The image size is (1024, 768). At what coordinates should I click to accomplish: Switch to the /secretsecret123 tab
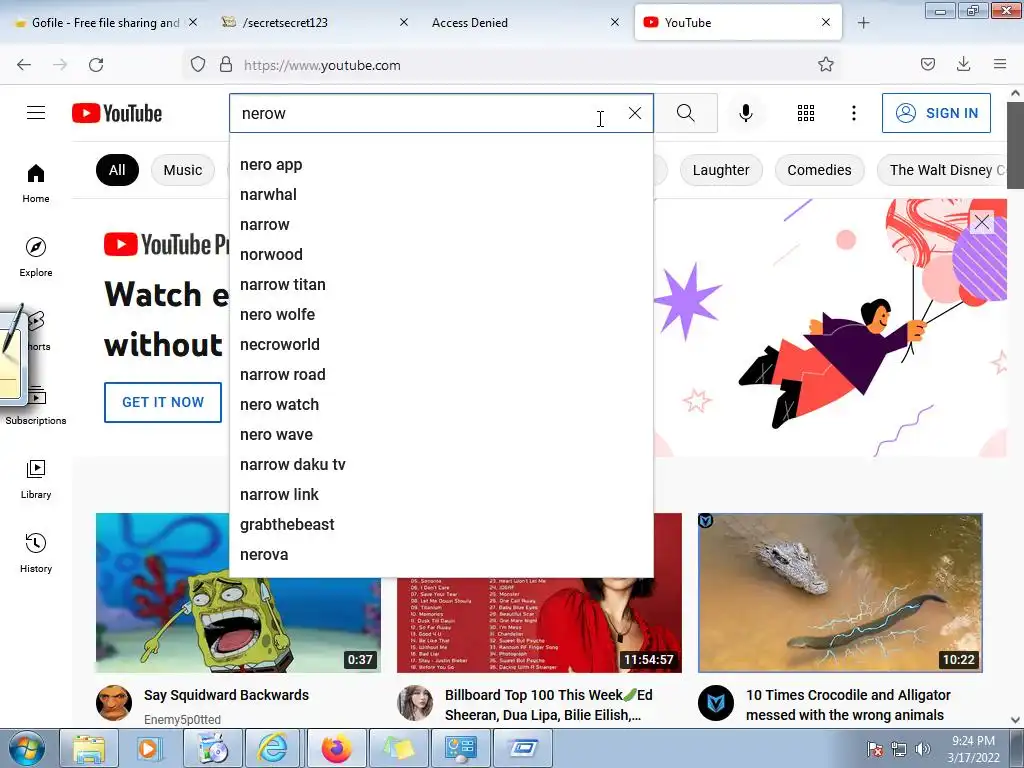click(x=284, y=22)
